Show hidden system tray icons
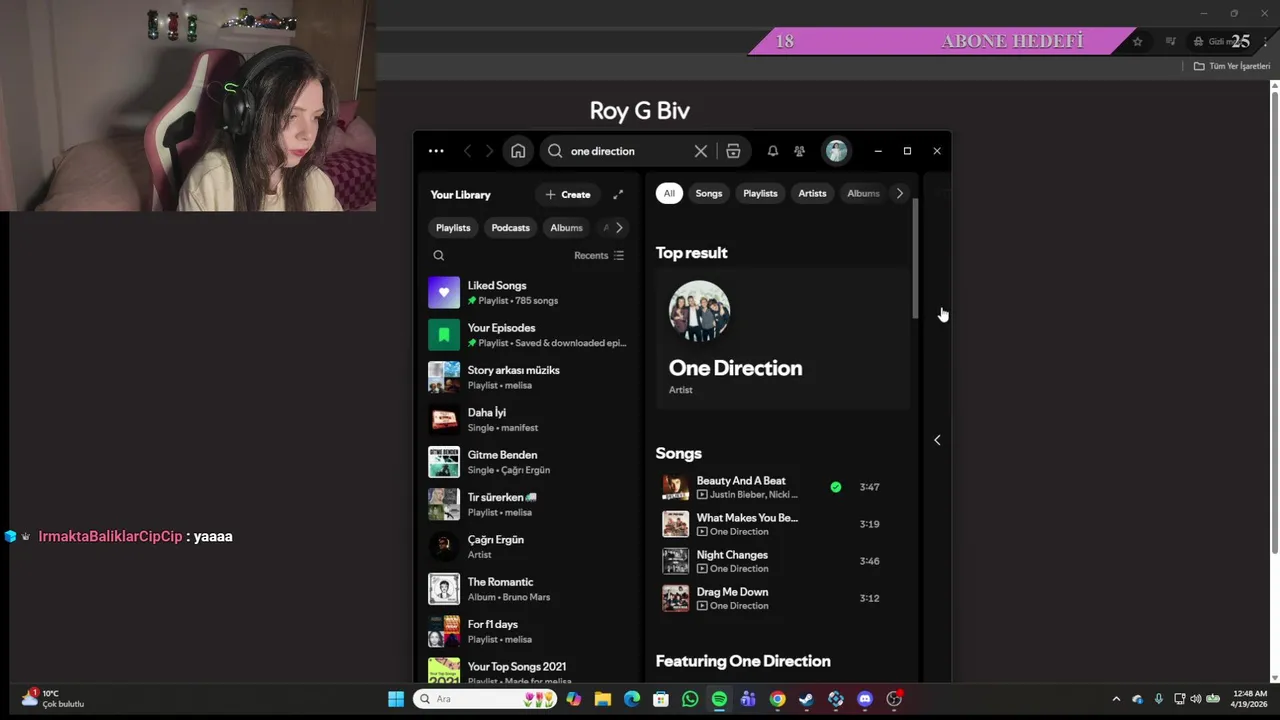This screenshot has height=720, width=1280. coord(1116,699)
